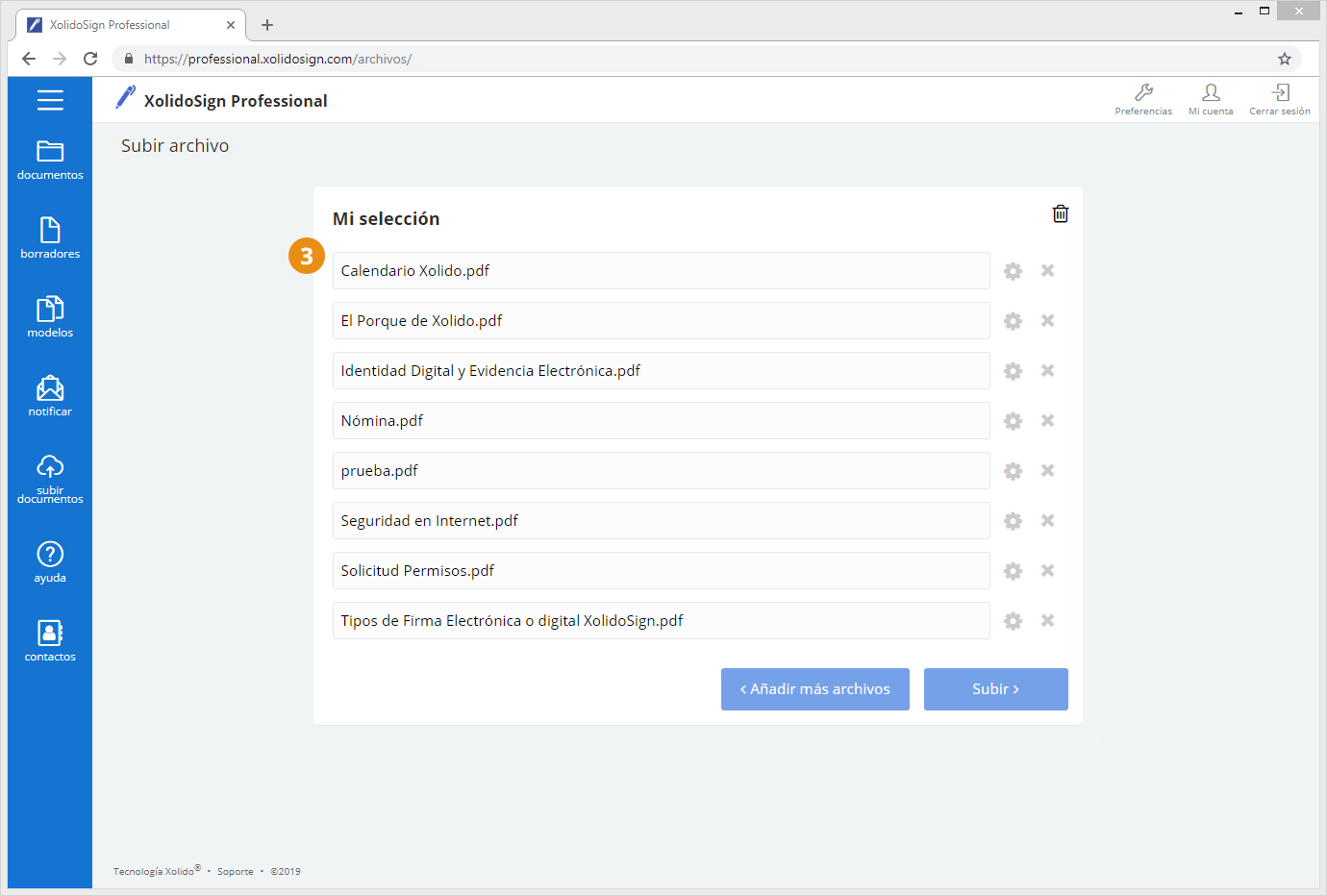Open ayuda help section
1327x896 pixels.
[x=50, y=562]
